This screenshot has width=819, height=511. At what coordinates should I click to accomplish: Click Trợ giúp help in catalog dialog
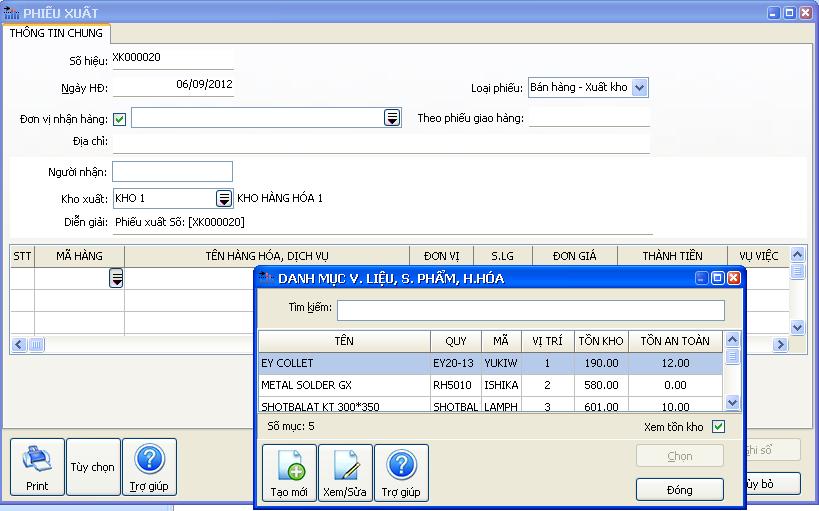[x=401, y=473]
